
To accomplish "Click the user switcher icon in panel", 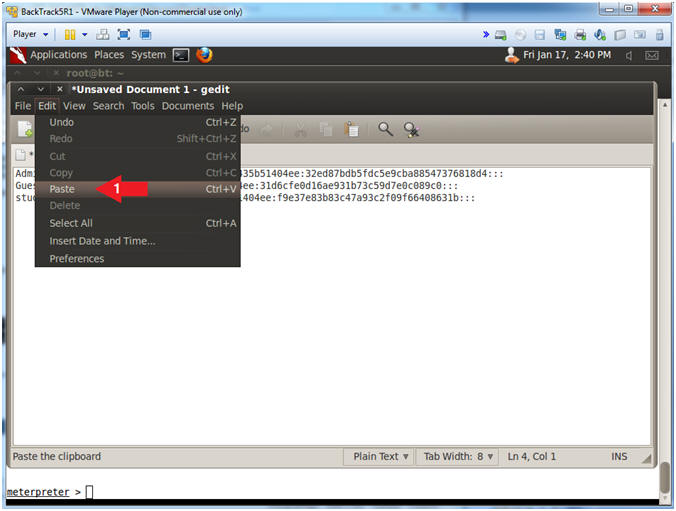I will (x=512, y=55).
